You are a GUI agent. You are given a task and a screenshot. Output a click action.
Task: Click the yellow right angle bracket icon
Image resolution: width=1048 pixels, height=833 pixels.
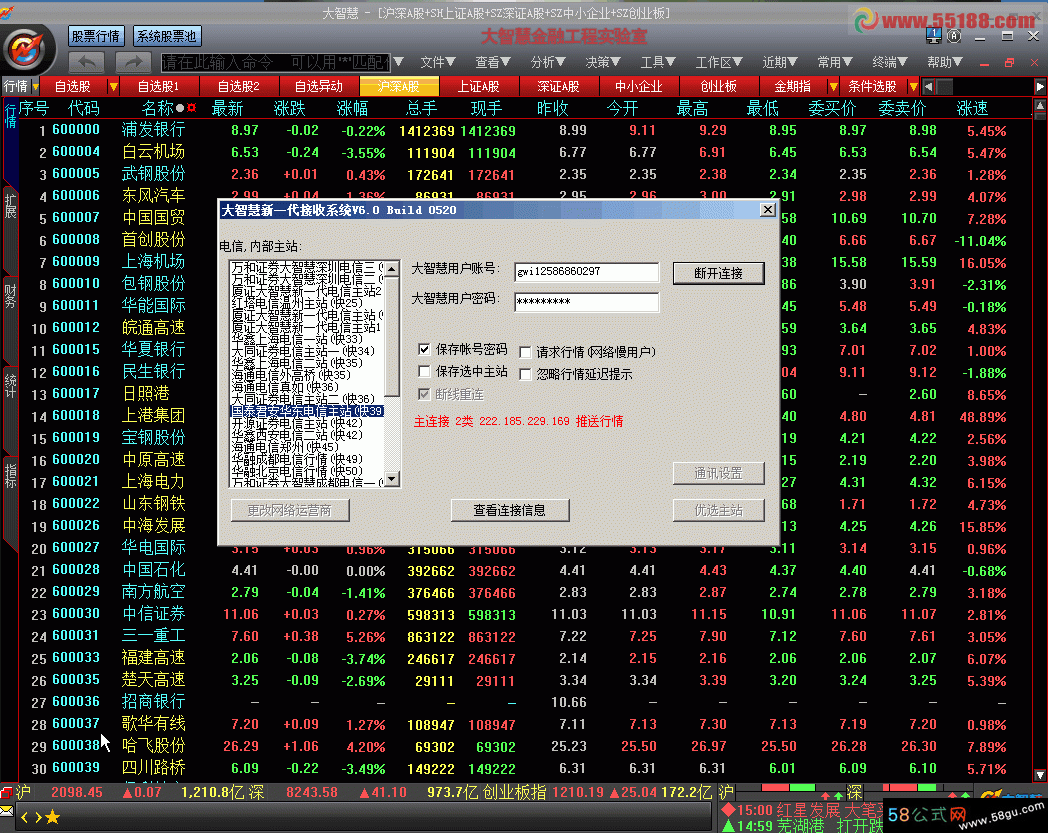(38, 817)
